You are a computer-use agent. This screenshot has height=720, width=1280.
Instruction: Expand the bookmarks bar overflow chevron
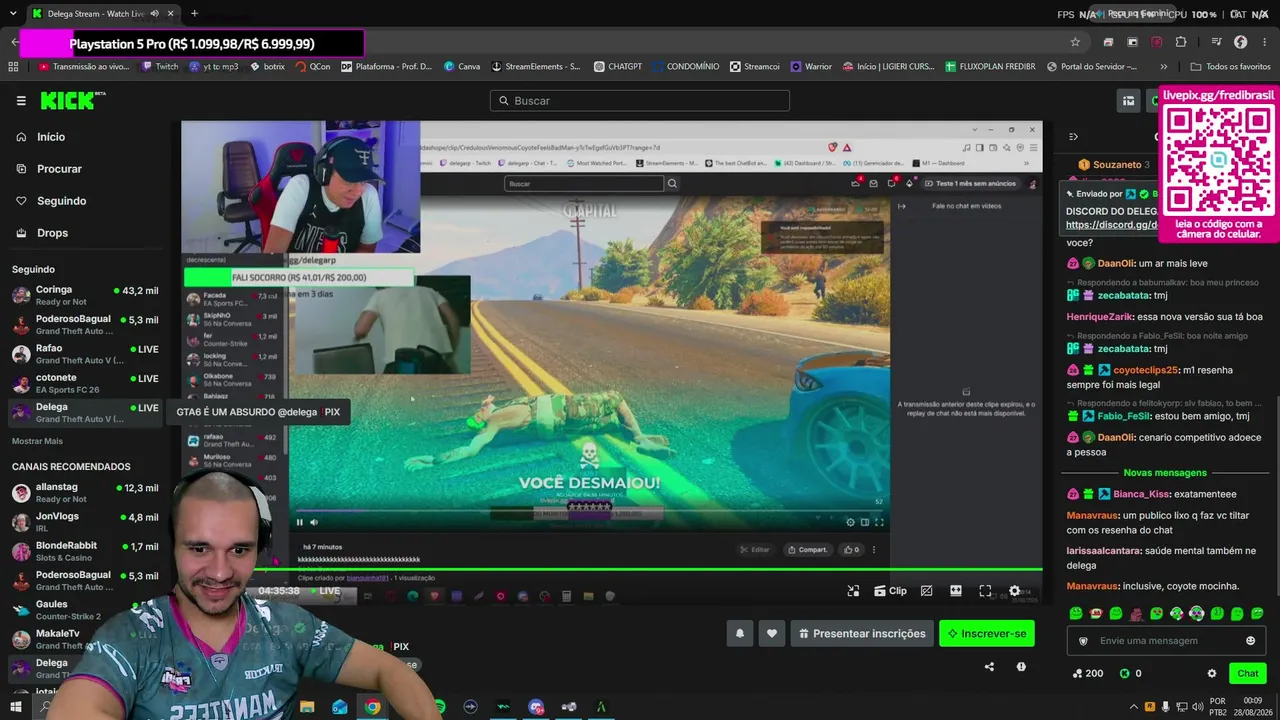1163,67
